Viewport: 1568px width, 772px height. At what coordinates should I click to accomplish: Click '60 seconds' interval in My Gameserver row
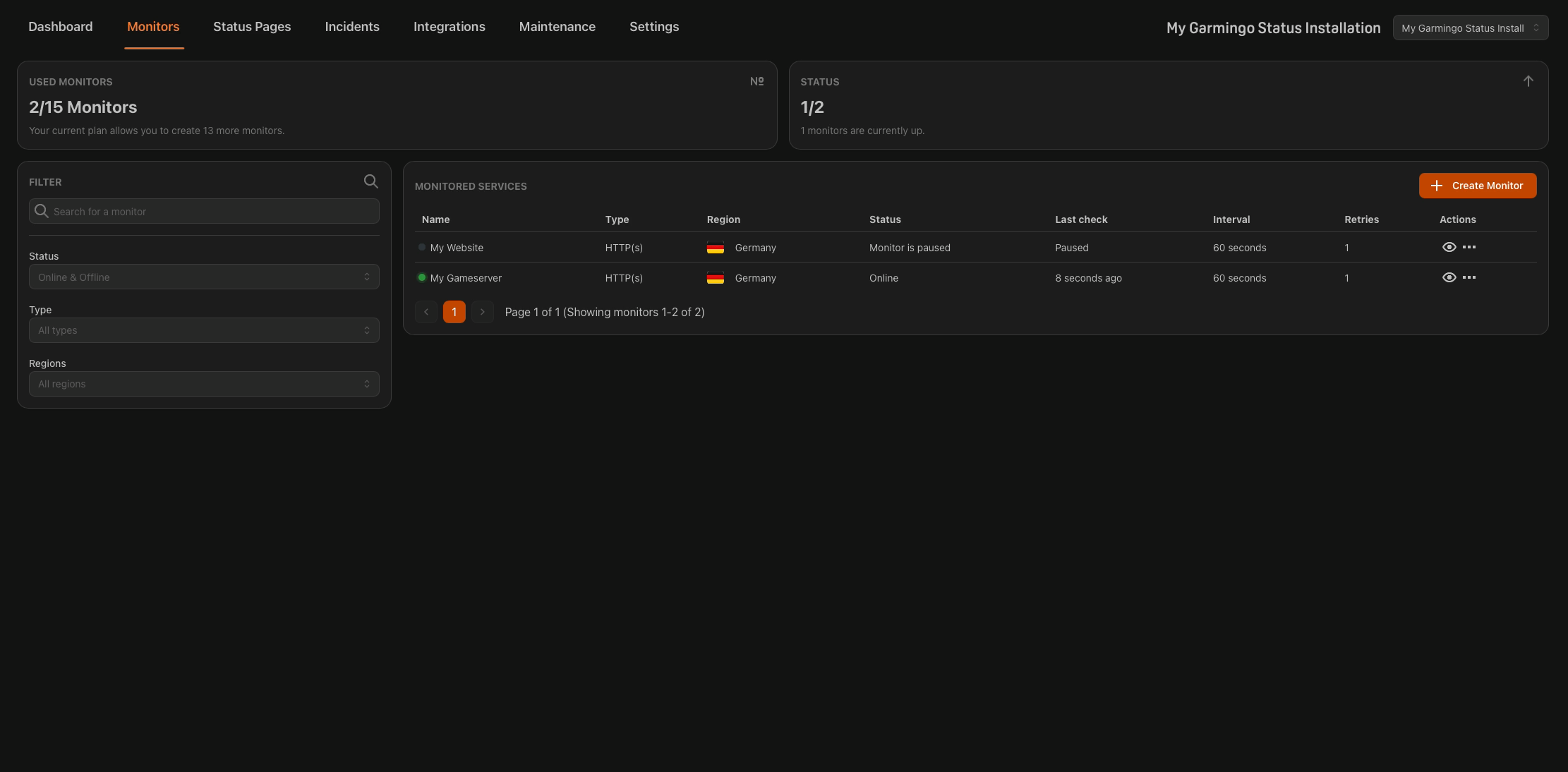click(x=1239, y=278)
